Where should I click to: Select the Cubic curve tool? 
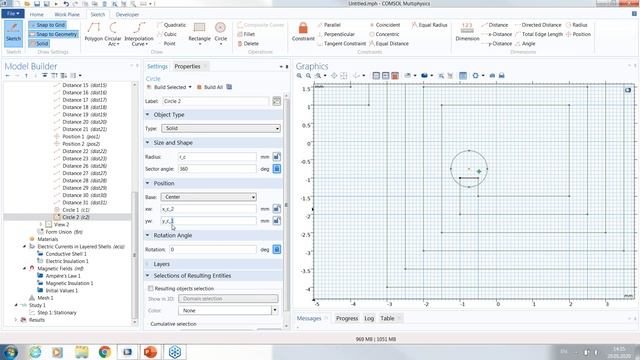[167, 34]
